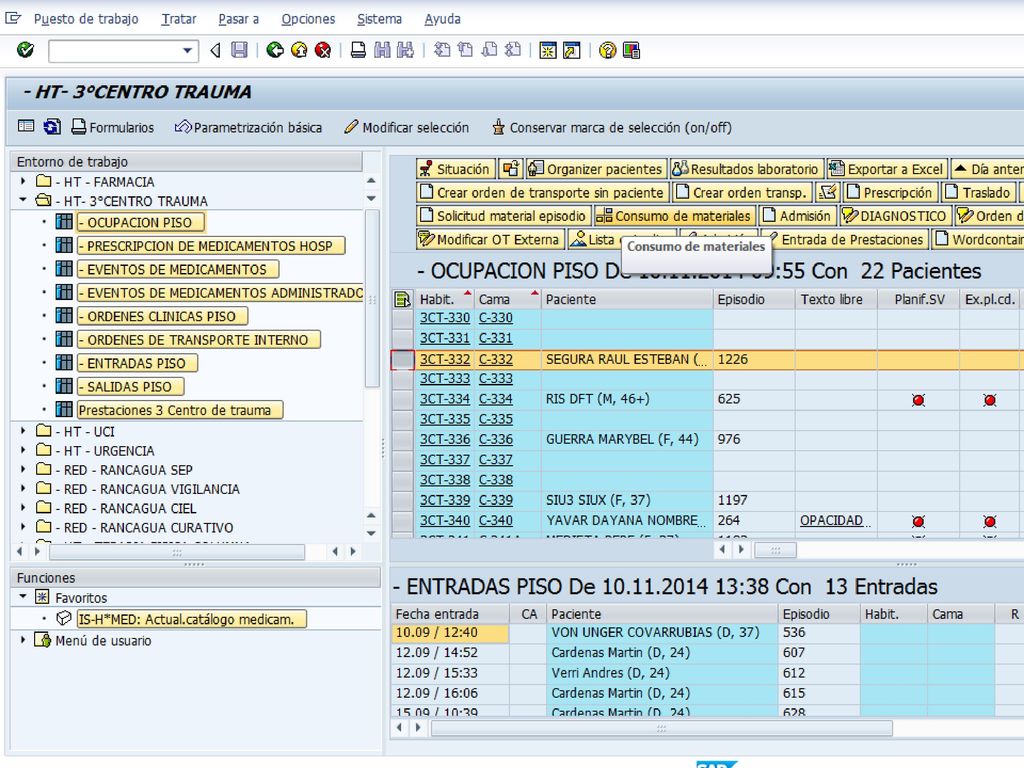Expand the RED - RANCAGUA SEP folder
Image resolution: width=1024 pixels, height=768 pixels.
coord(23,470)
